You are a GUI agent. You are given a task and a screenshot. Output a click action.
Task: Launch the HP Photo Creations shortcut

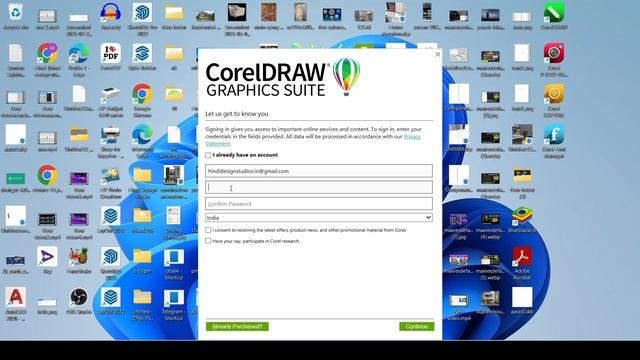[111, 176]
